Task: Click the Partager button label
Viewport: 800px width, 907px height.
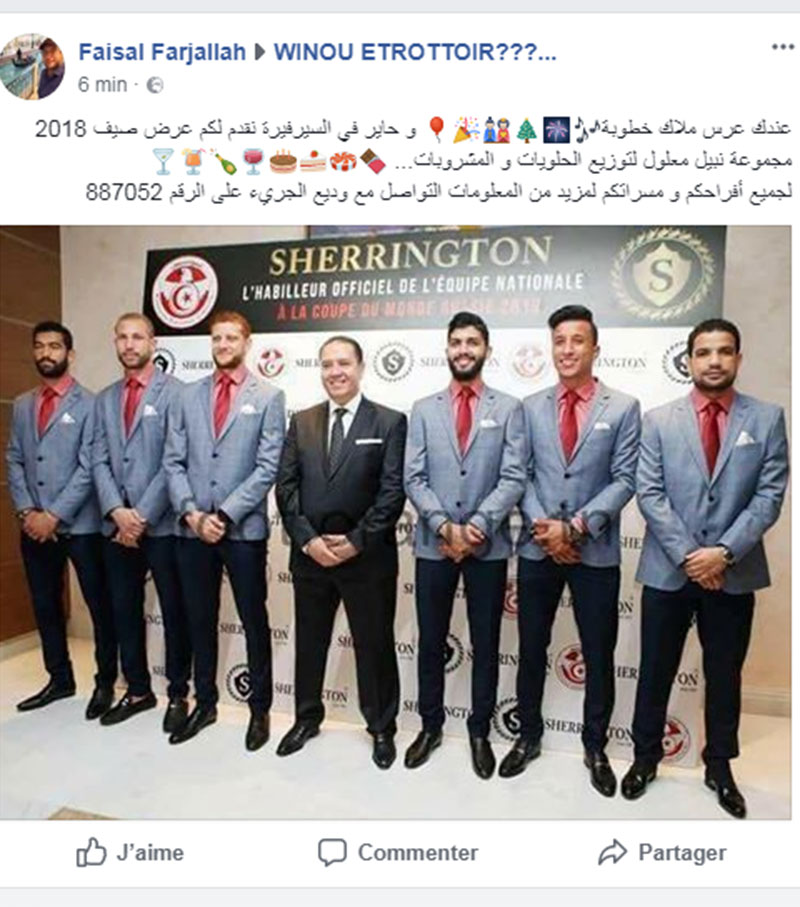Action: pyautogui.click(x=682, y=853)
